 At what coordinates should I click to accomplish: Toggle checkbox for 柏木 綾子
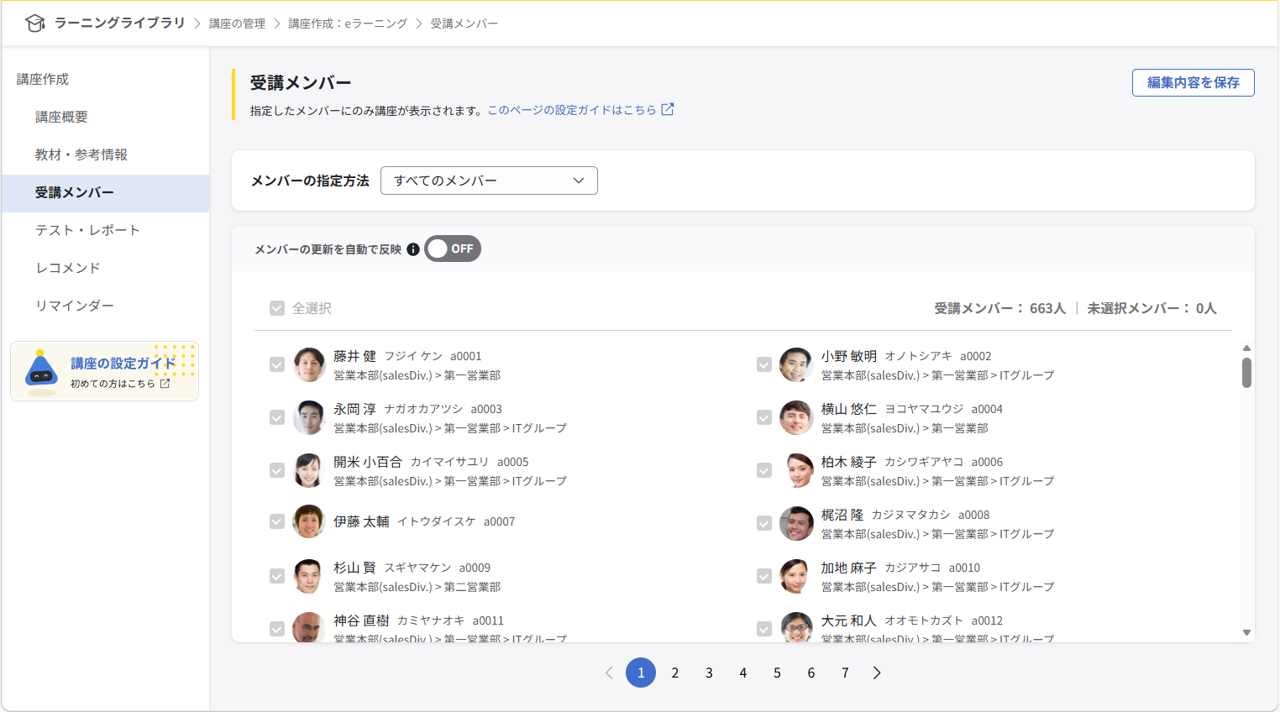pyautogui.click(x=764, y=471)
